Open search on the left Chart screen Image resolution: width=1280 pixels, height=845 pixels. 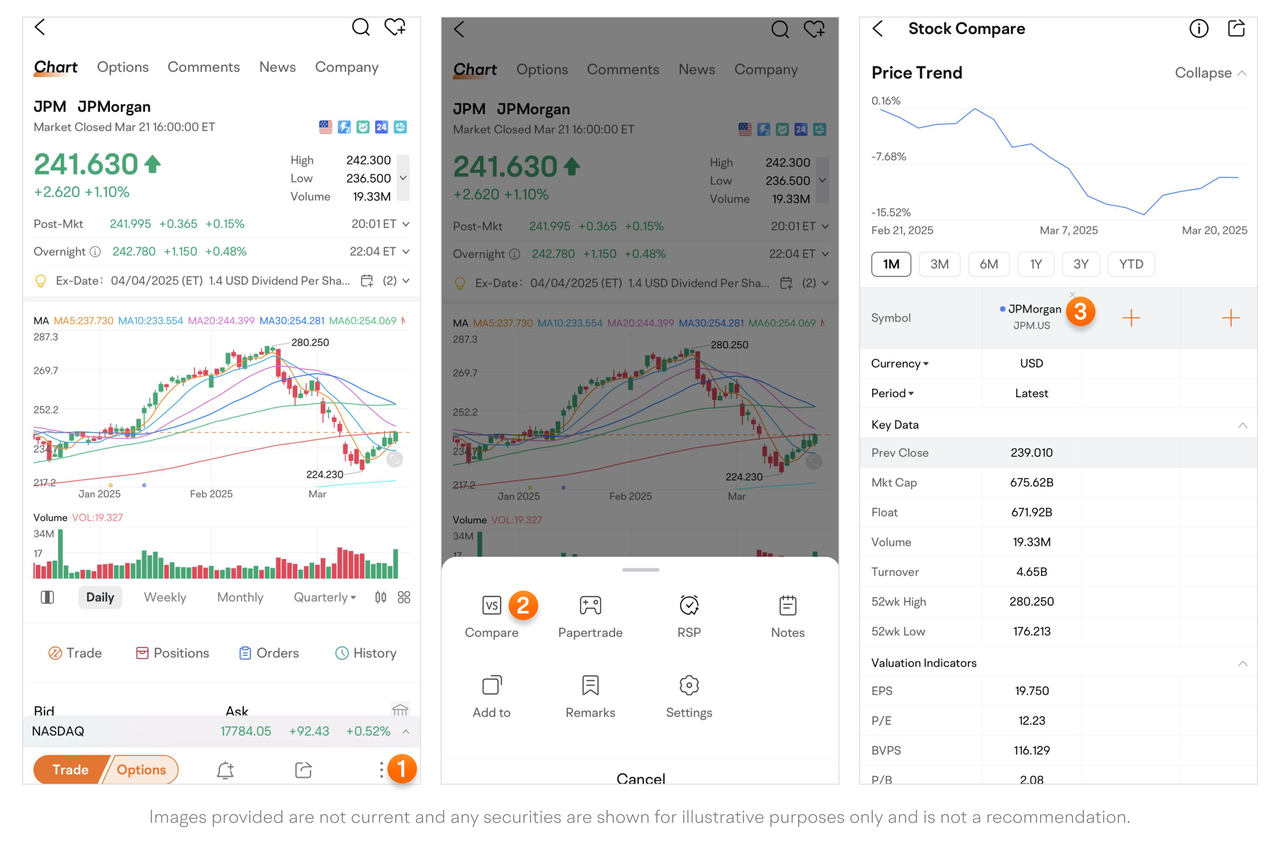(361, 27)
